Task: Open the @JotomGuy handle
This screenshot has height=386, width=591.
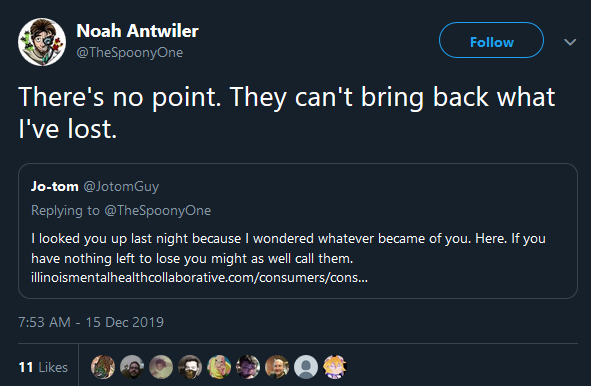Action: click(x=121, y=187)
